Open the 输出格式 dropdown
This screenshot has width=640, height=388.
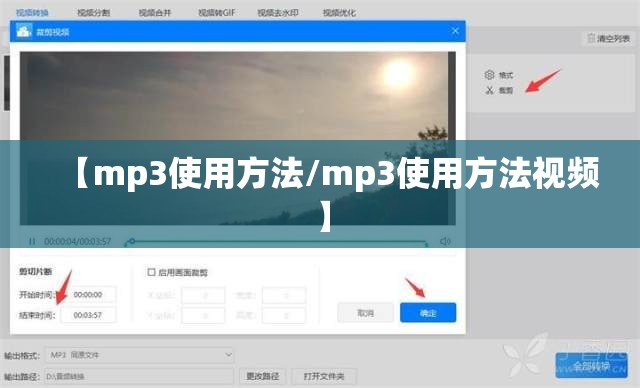coord(140,355)
